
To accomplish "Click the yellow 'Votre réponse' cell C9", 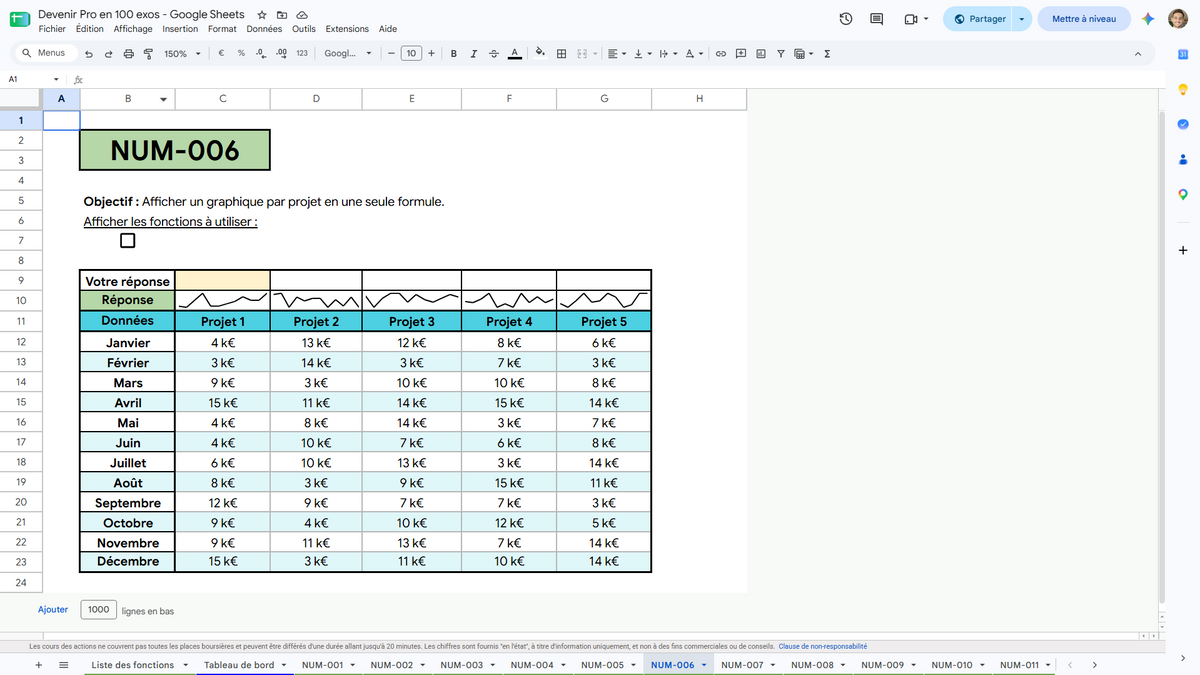I will click(222, 280).
